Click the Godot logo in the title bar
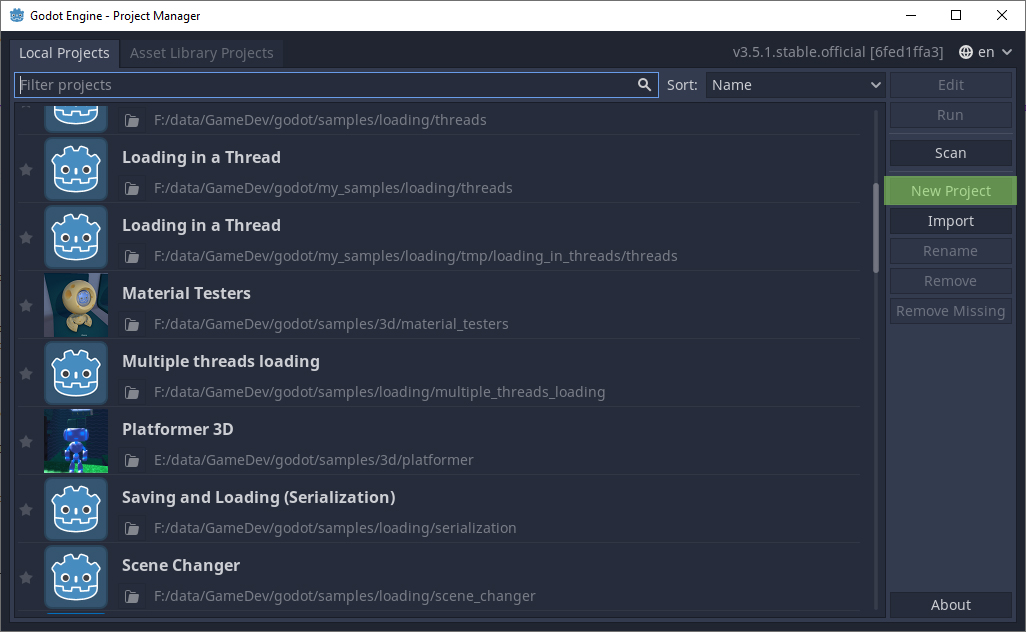This screenshot has height=632, width=1026. (17, 15)
